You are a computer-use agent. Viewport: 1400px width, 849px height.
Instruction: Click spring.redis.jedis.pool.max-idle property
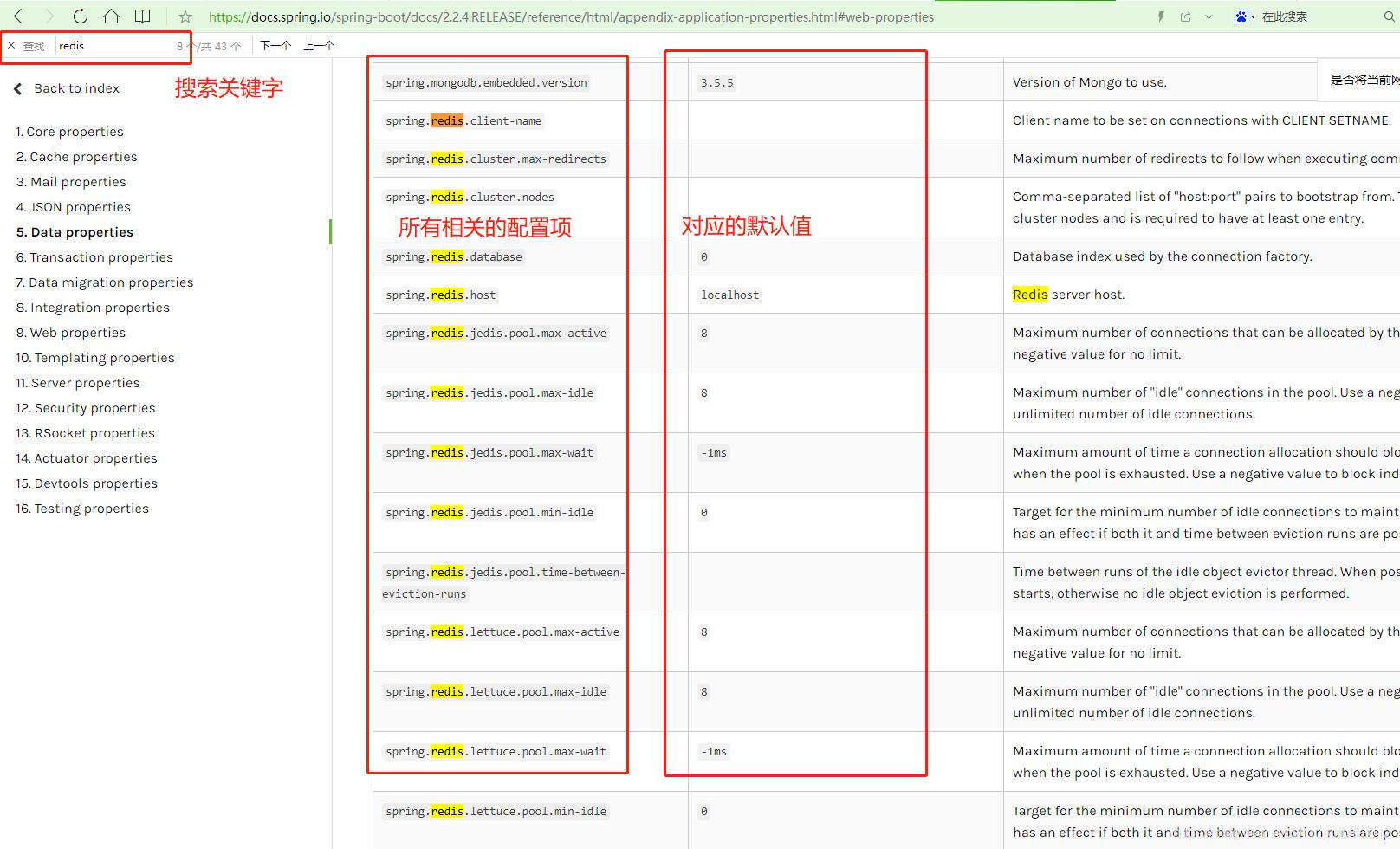(x=489, y=393)
